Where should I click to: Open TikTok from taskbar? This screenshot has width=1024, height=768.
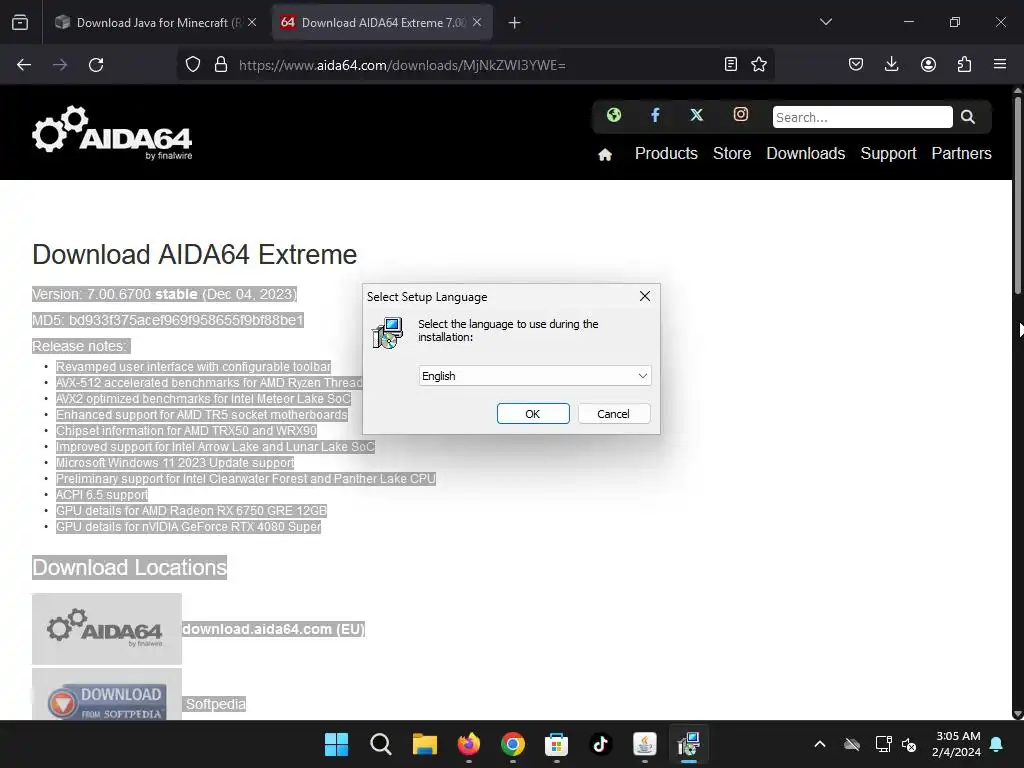coord(601,744)
